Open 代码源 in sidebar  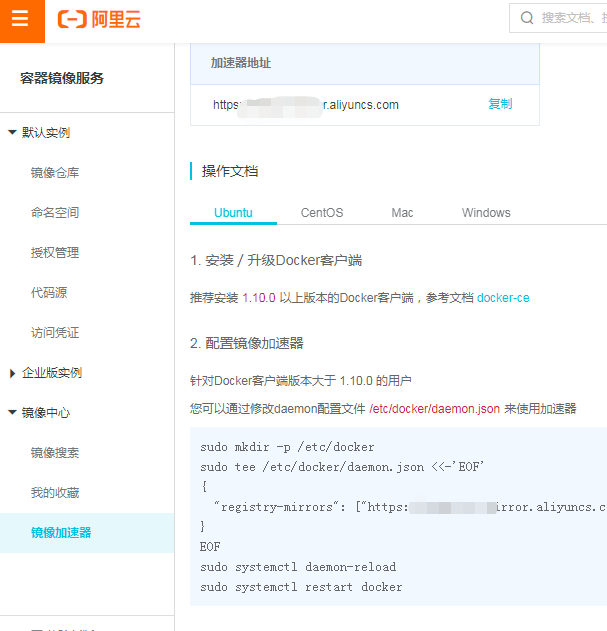(x=49, y=293)
